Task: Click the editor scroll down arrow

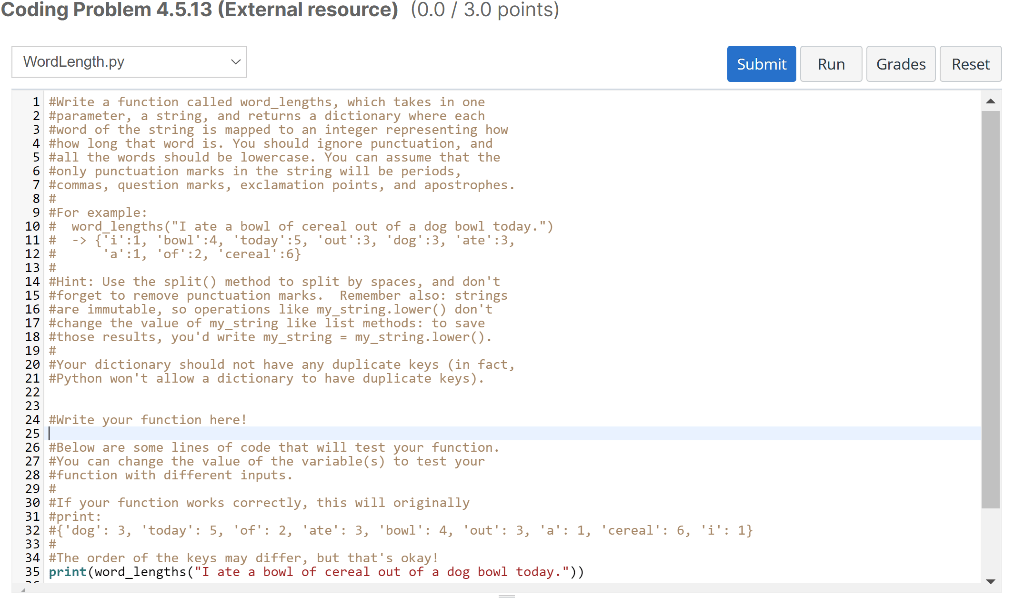Action: pos(990,580)
